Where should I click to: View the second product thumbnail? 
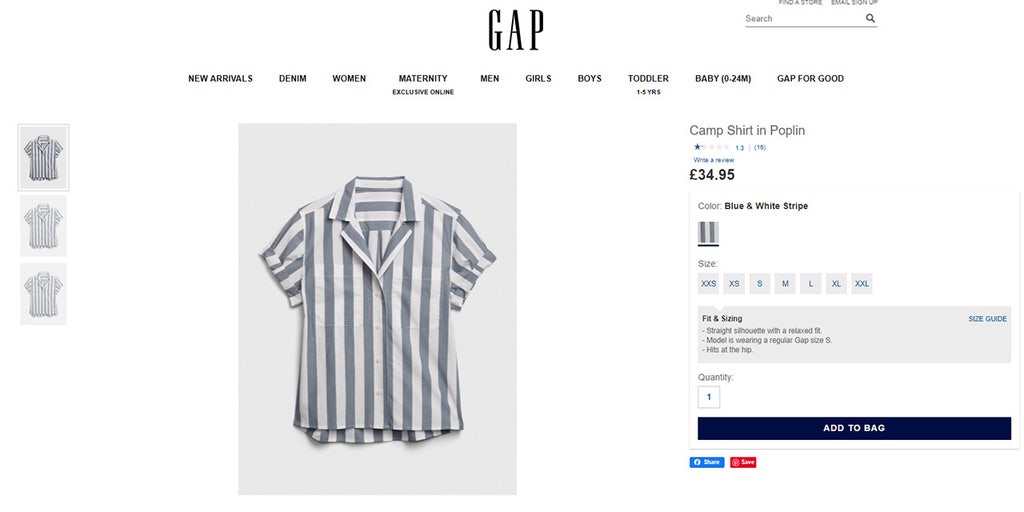43,226
